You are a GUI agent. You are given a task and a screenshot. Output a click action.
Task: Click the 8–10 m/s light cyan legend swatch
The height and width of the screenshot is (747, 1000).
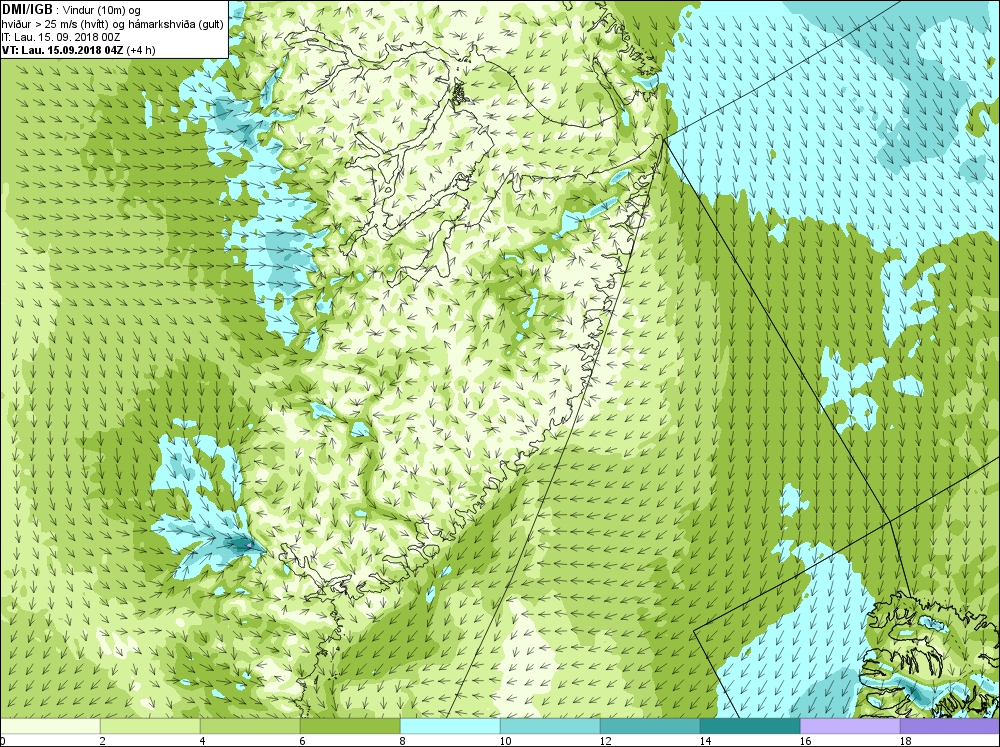pyautogui.click(x=450, y=726)
